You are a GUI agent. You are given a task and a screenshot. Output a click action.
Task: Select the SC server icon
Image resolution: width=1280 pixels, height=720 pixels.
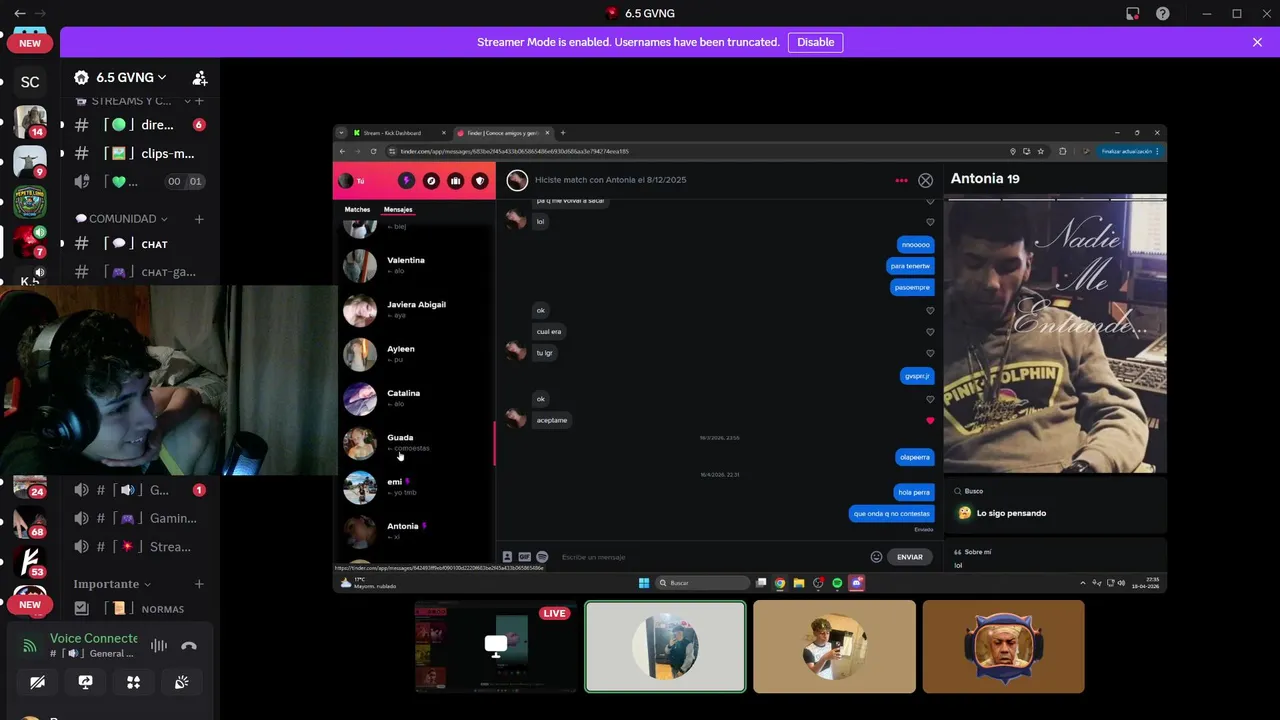(30, 82)
